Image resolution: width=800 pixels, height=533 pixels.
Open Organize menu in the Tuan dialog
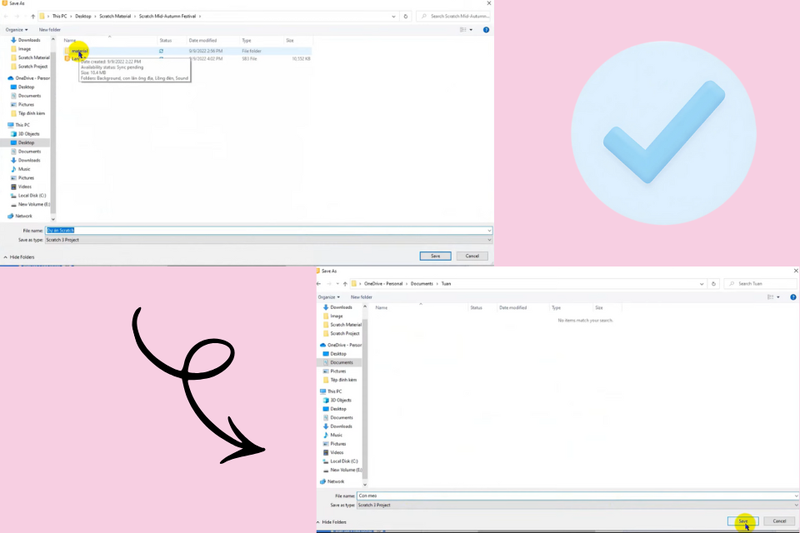tap(329, 297)
